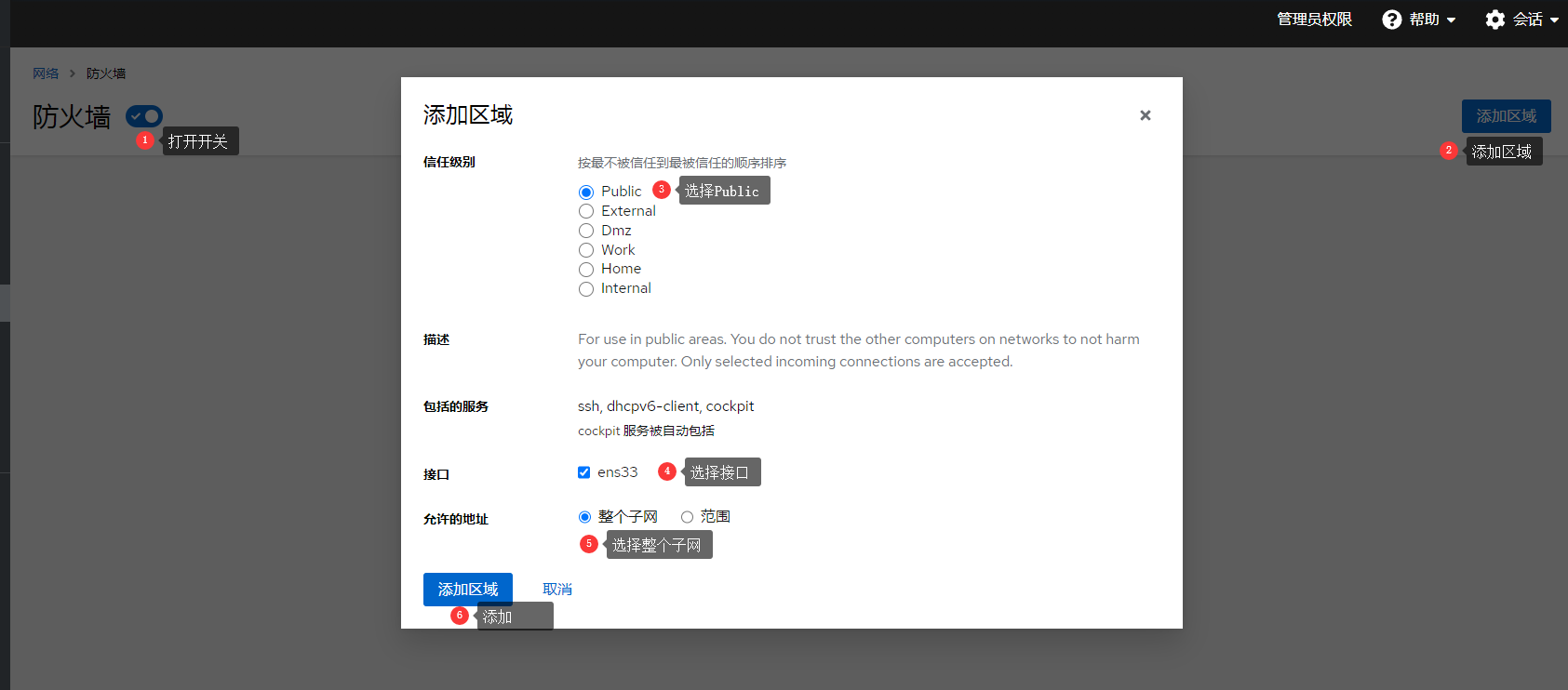Click the 'cockpit 服务被自动包括' note
Image resolution: width=1568 pixels, height=690 pixels.
pos(646,431)
